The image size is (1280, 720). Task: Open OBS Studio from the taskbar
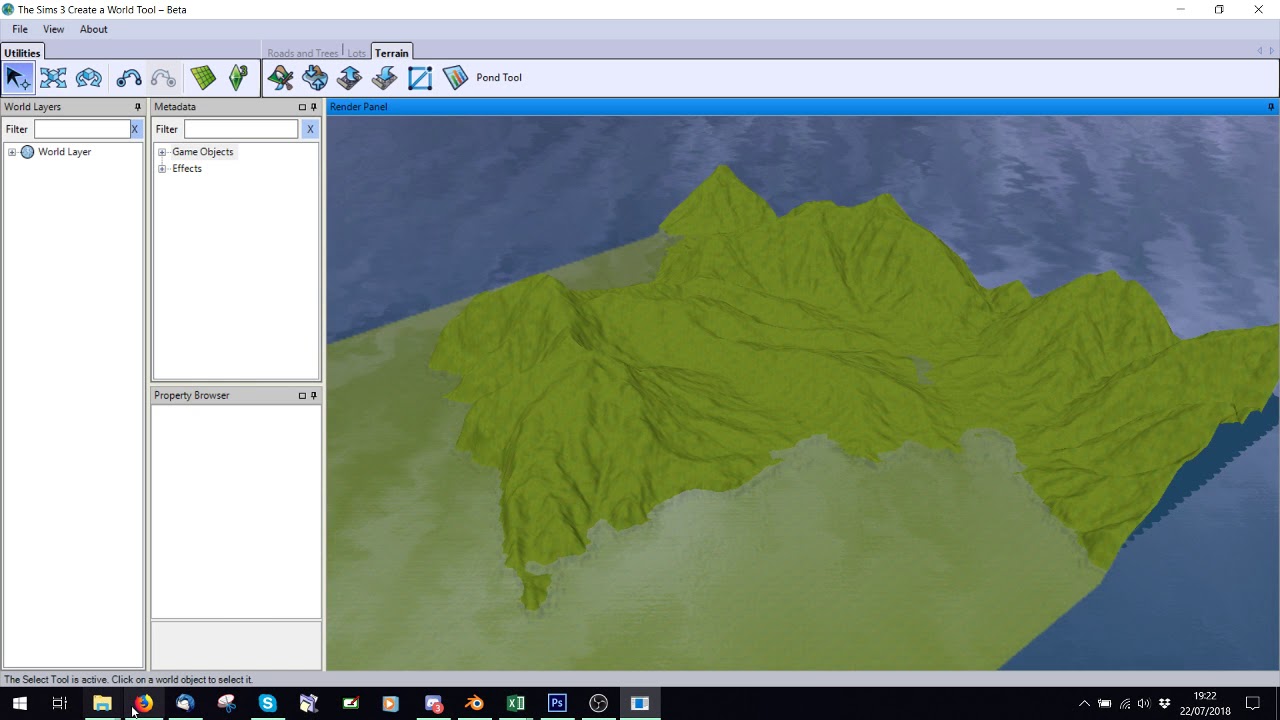[x=598, y=703]
